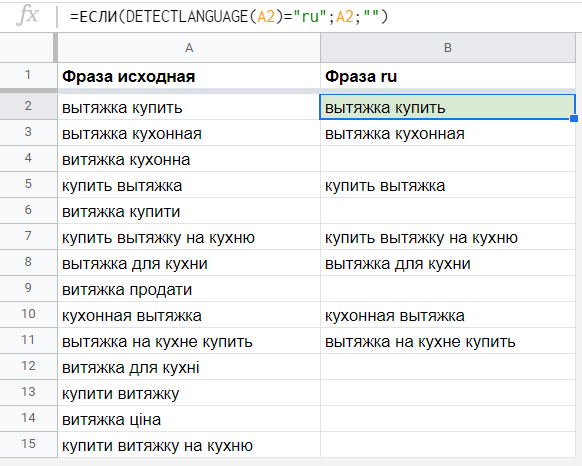582x466 pixels.
Task: Select cell B8 'вытяжка для кухни'
Action: (448, 263)
